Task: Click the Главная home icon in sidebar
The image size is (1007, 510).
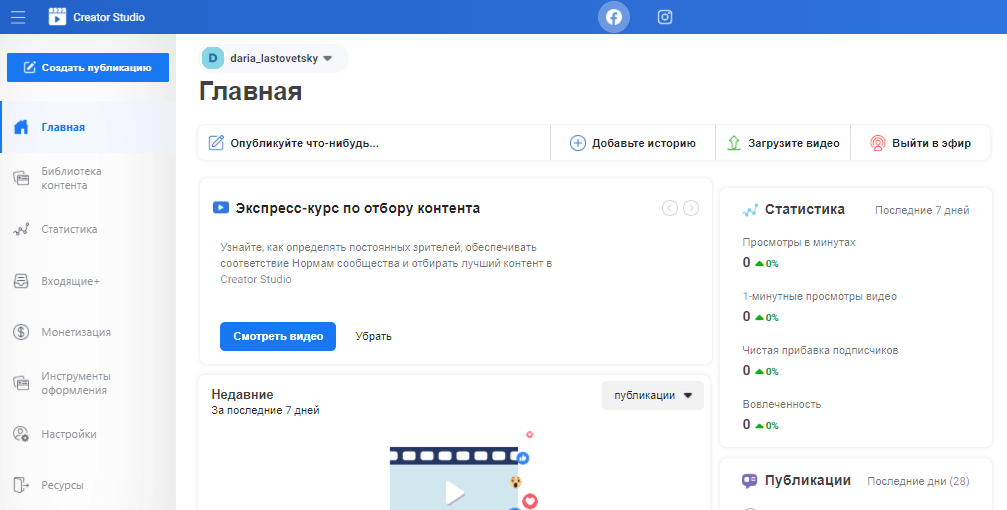Action: click(x=21, y=127)
